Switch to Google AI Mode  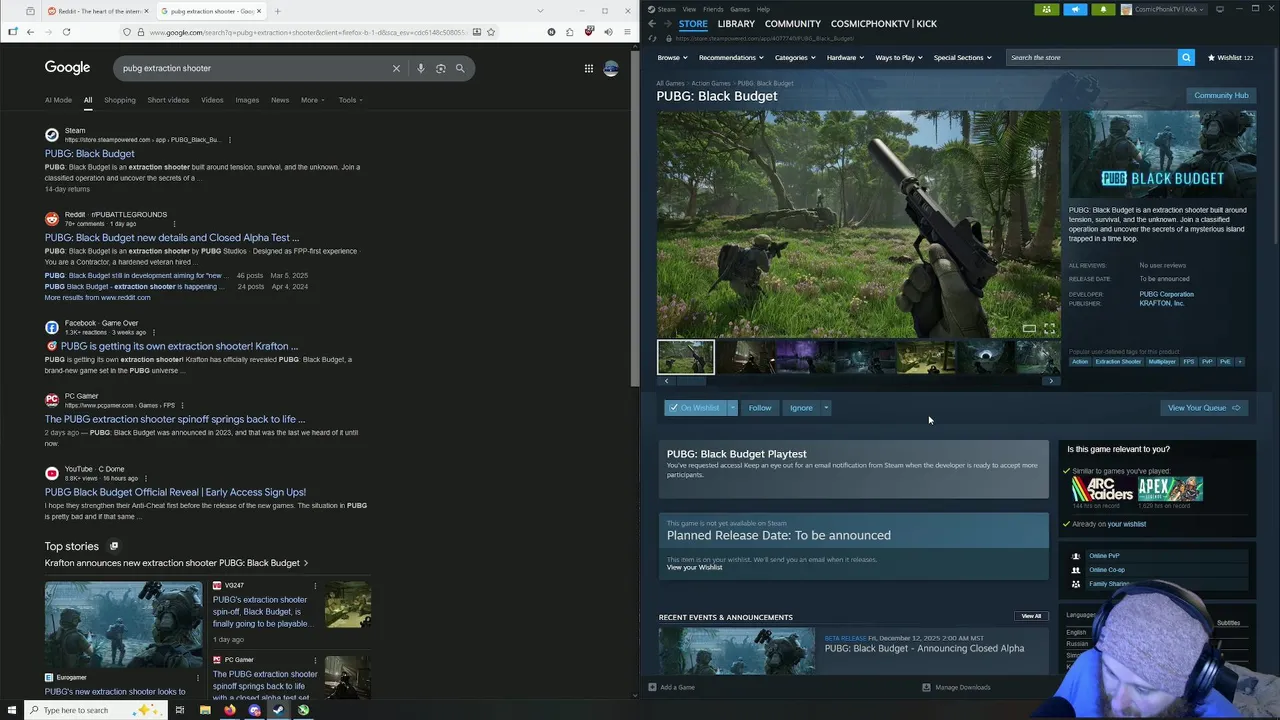58,100
